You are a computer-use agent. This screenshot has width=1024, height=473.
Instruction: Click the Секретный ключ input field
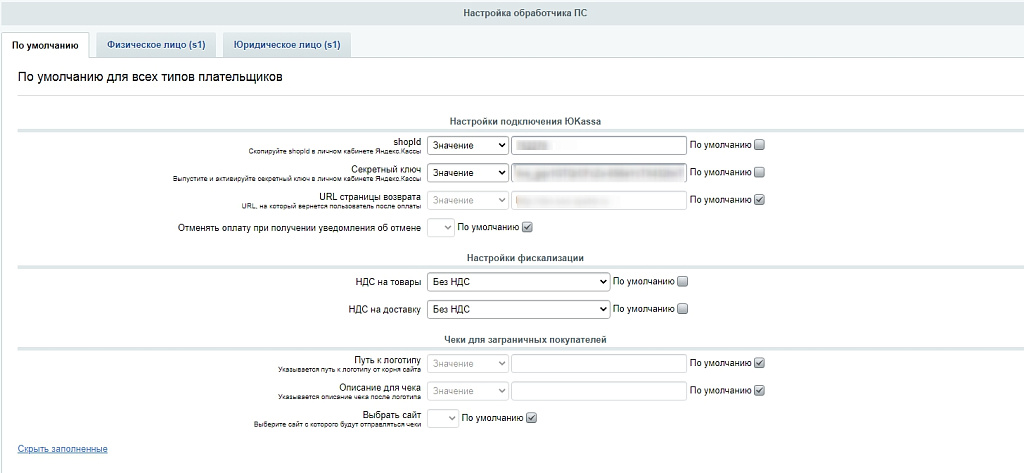[x=598, y=172]
